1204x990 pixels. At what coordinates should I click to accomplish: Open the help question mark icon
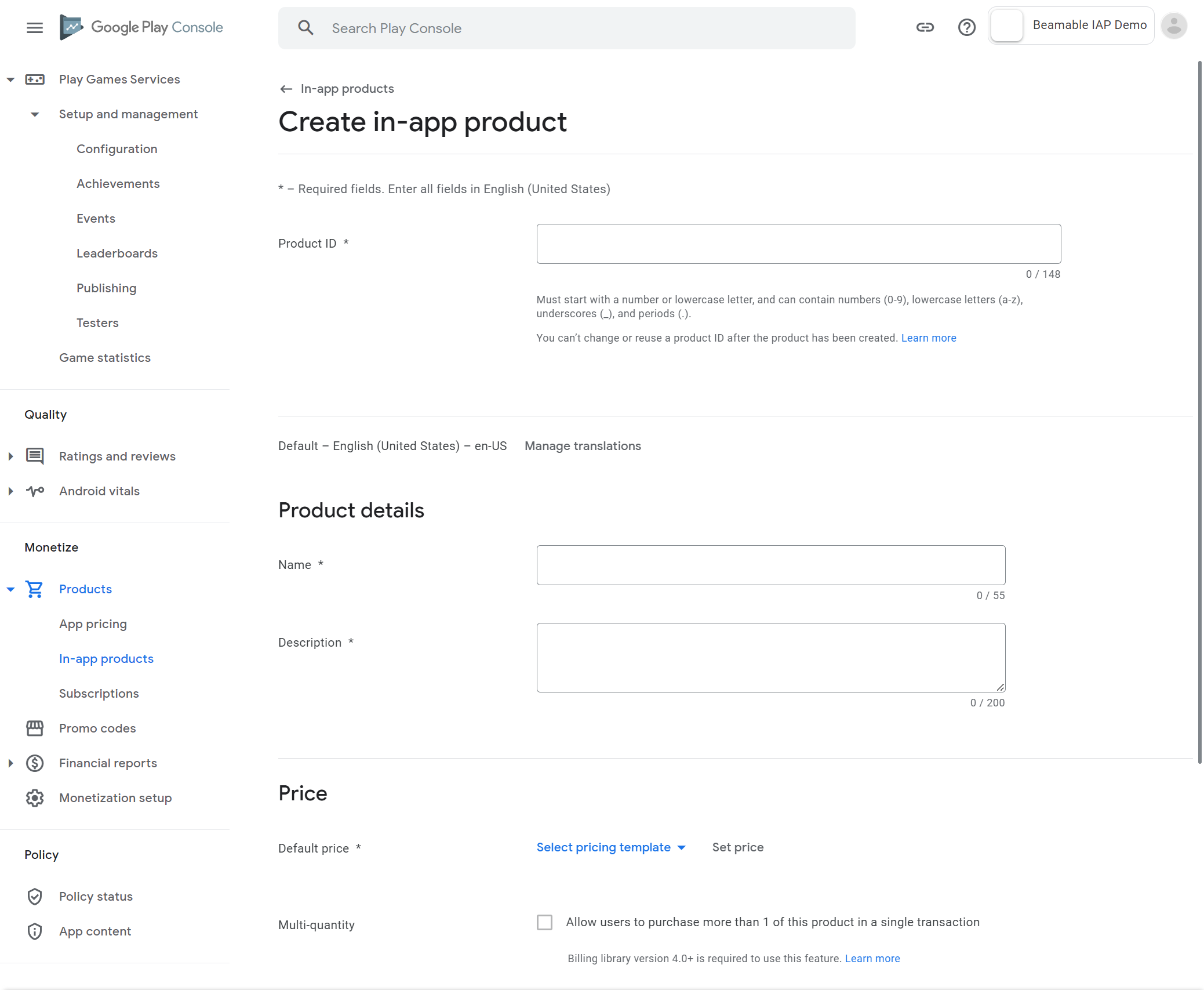click(x=966, y=27)
